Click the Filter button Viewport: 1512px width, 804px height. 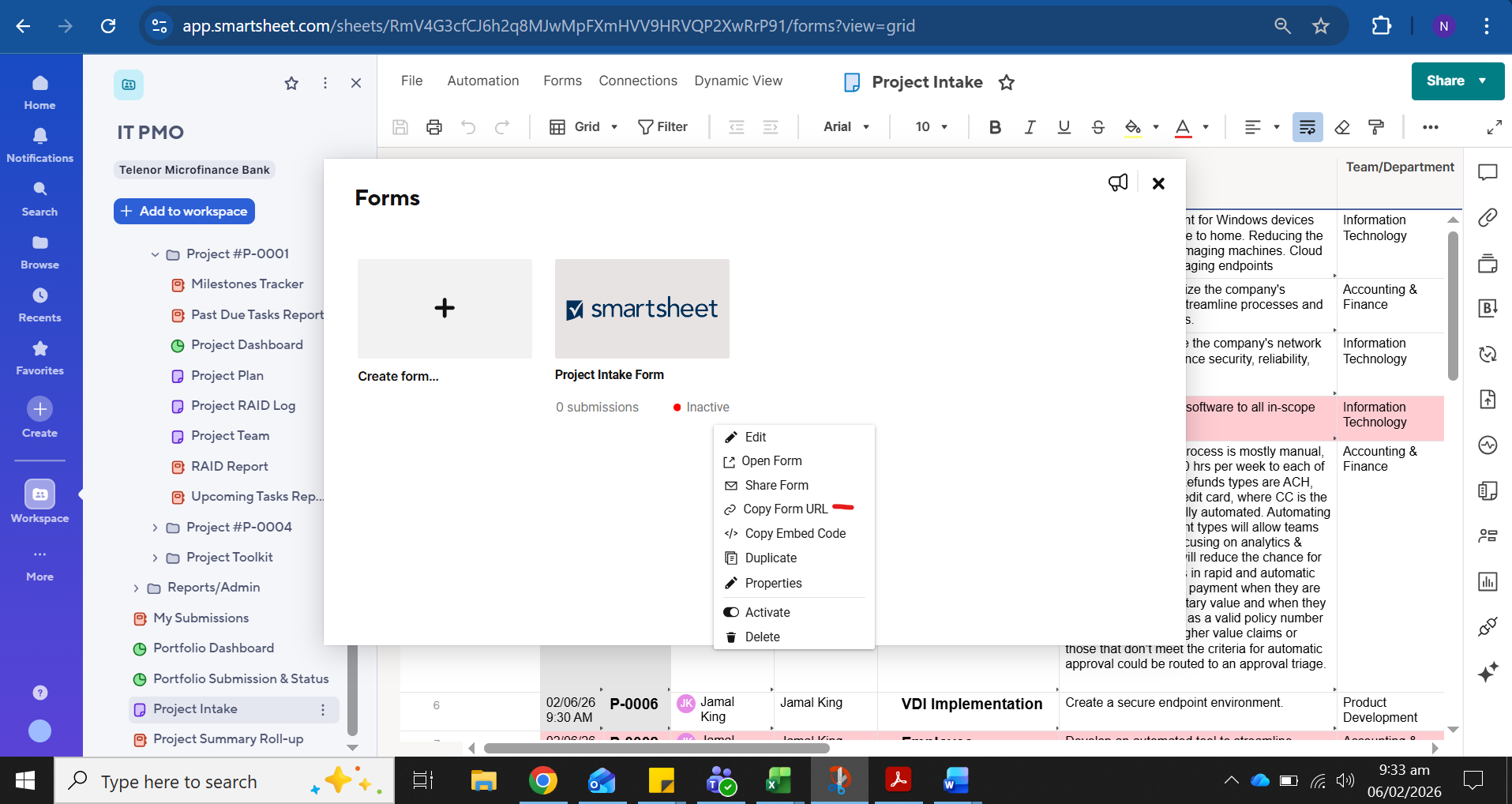(x=662, y=127)
